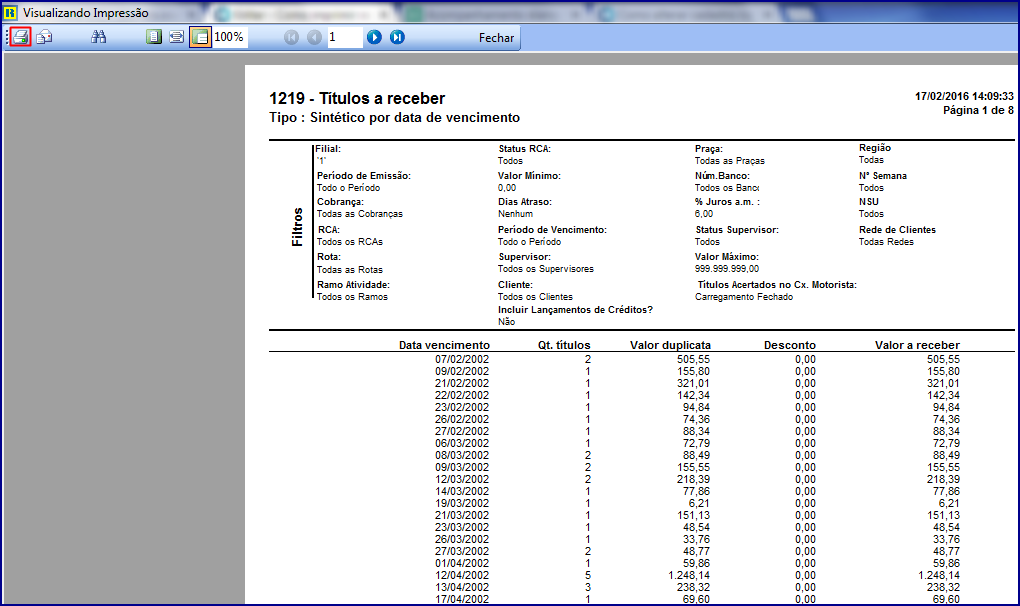Screen dimensions: 1020x606
Task: Click the Fechar button
Action: click(x=496, y=38)
